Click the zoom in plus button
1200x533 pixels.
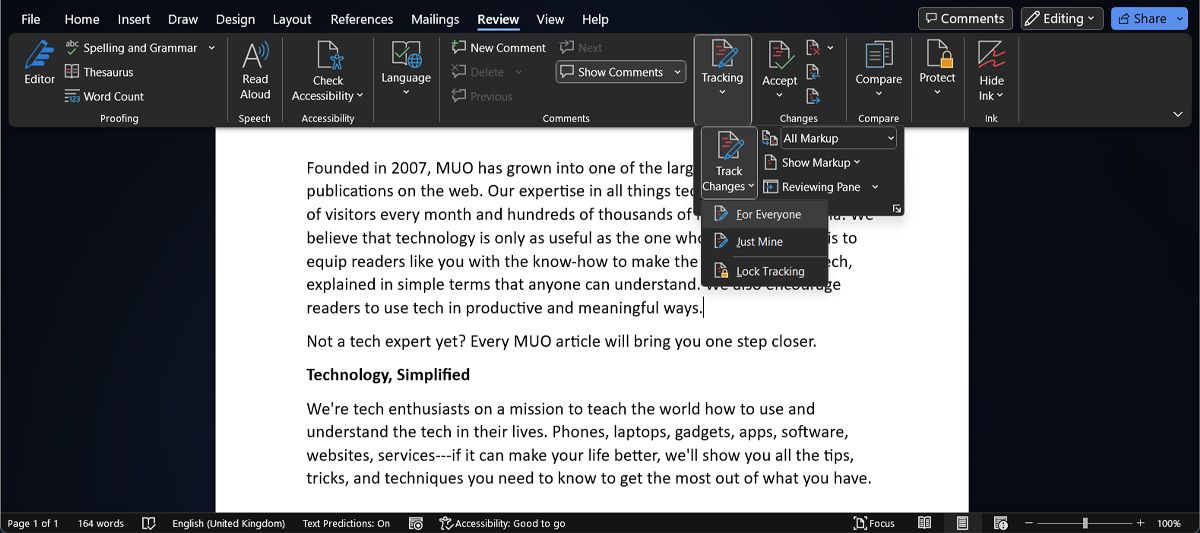coord(1141,523)
